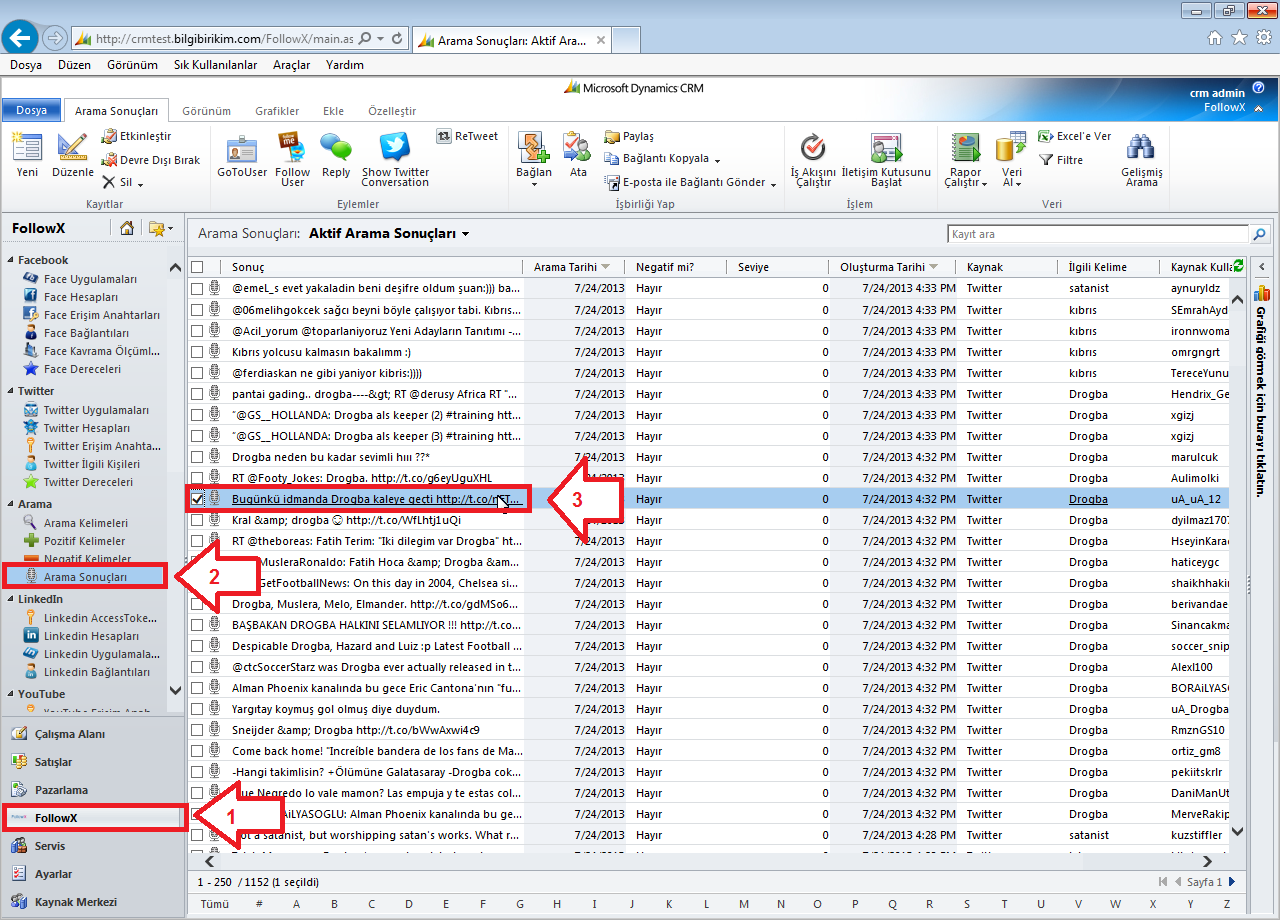This screenshot has width=1280, height=920.
Task: Click the green refresh icon in grid header
Action: (1239, 266)
